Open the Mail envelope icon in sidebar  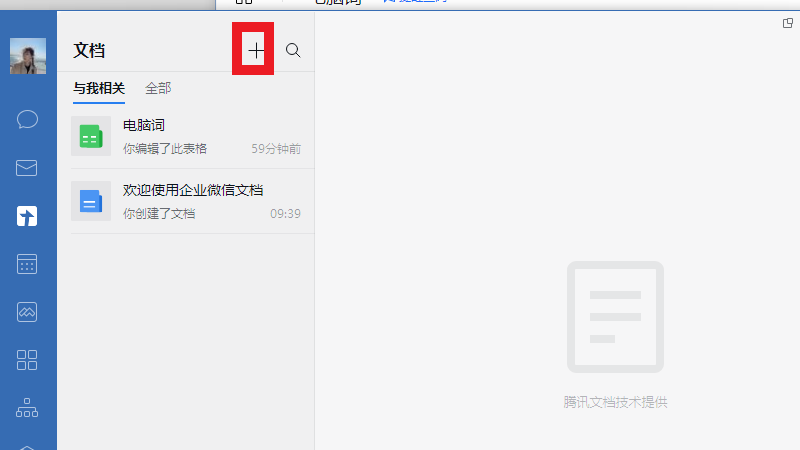[28, 168]
